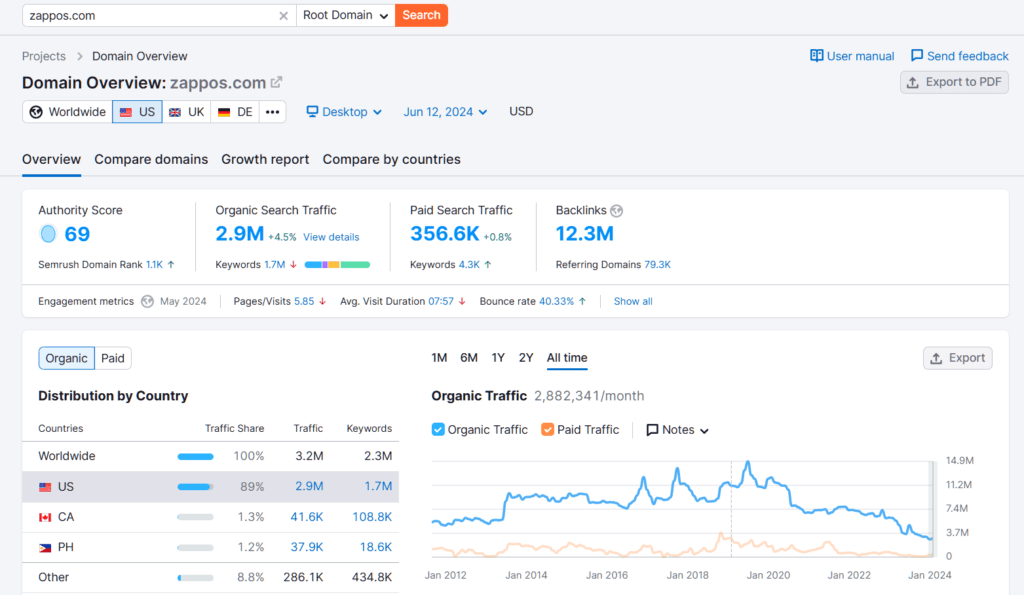Click the Send feedback chat icon
The image size is (1024, 595).
pyautogui.click(x=917, y=56)
